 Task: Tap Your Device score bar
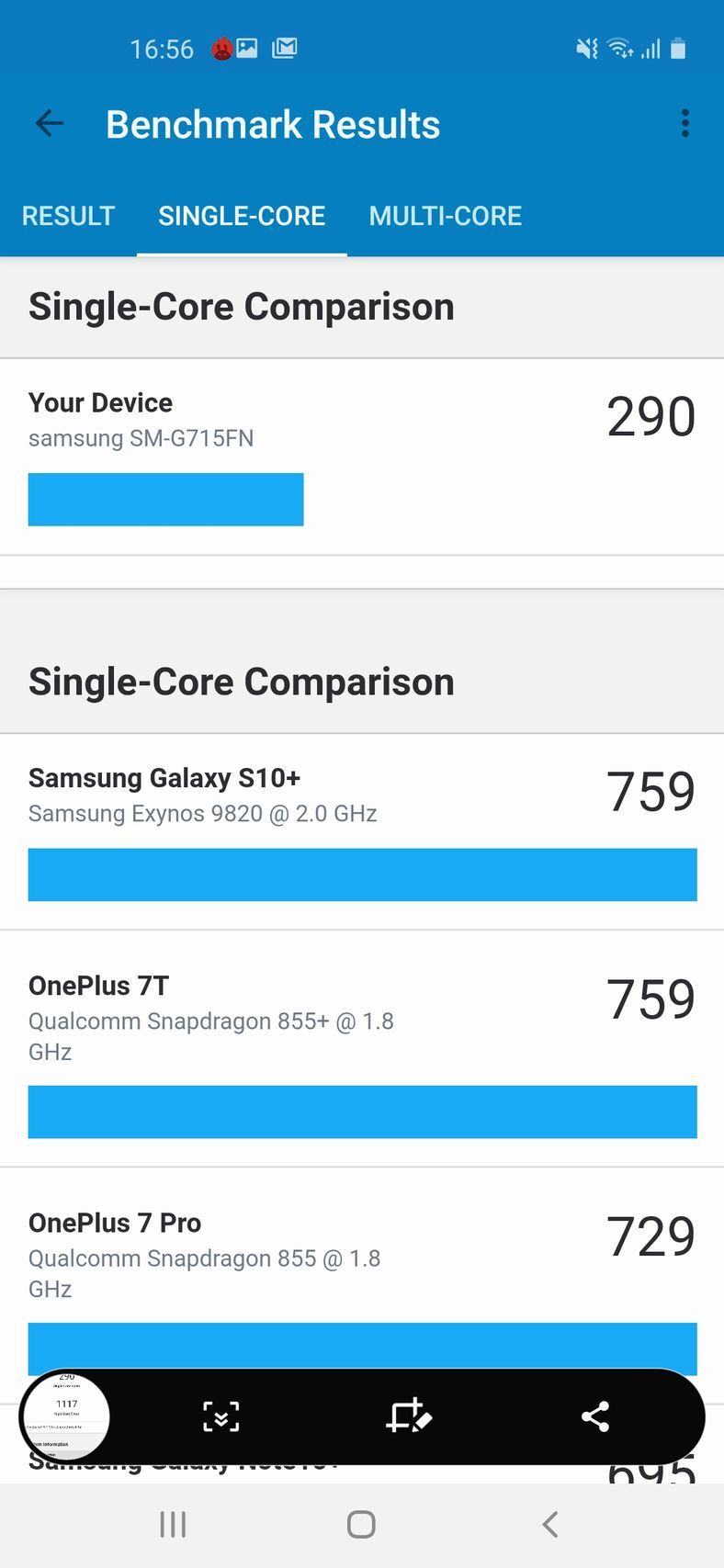pos(165,500)
